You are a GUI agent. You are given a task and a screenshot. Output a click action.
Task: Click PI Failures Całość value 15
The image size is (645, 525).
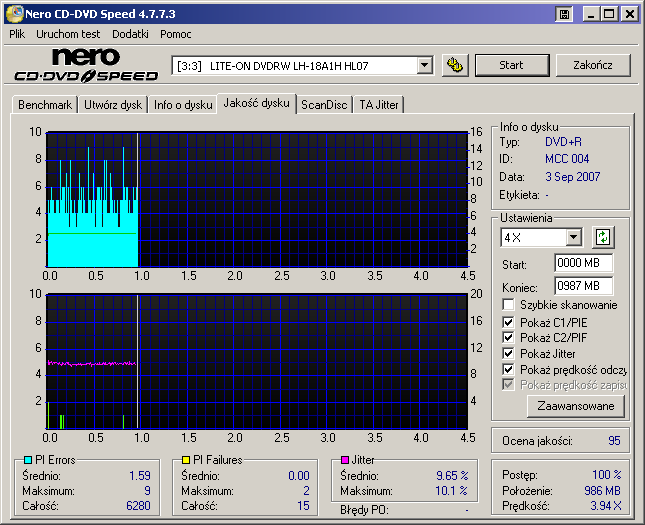click(303, 506)
